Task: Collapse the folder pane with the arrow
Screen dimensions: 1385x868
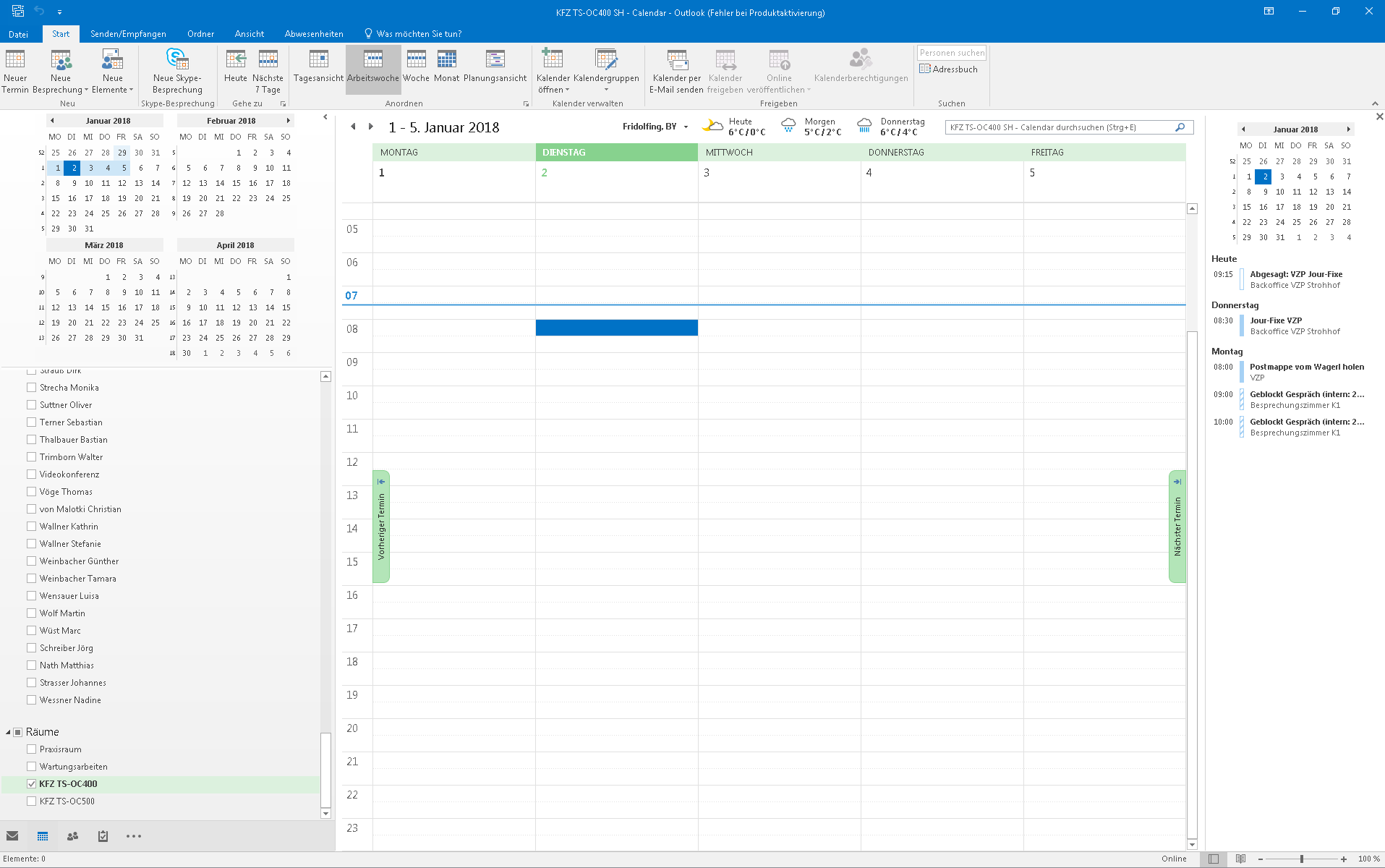Action: click(325, 117)
